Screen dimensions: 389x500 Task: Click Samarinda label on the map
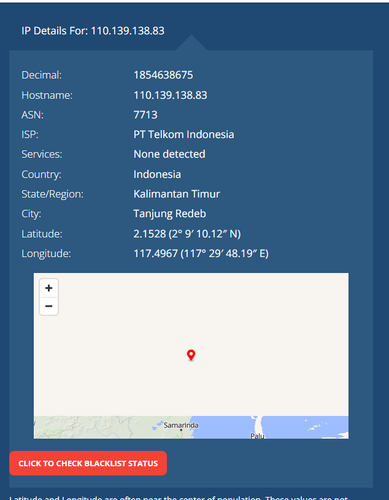pyautogui.click(x=181, y=425)
